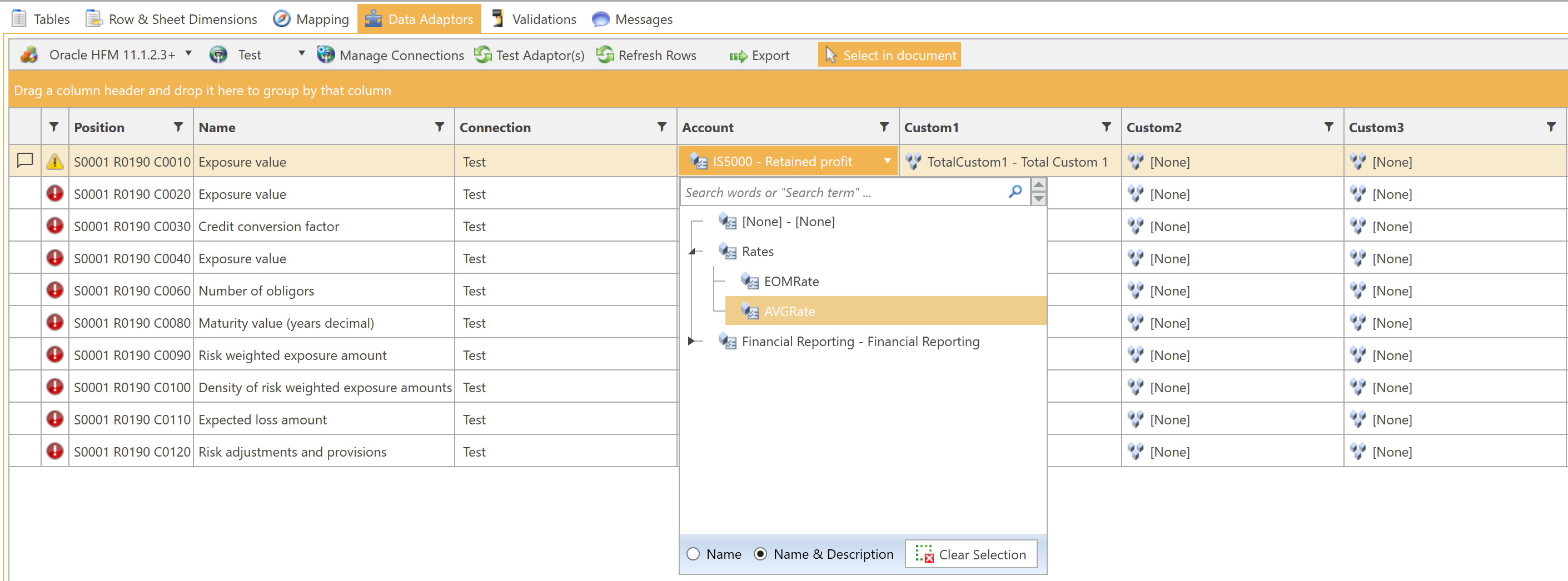Image resolution: width=1568 pixels, height=581 pixels.
Task: Select the Data Adaptors tab
Action: click(x=419, y=19)
